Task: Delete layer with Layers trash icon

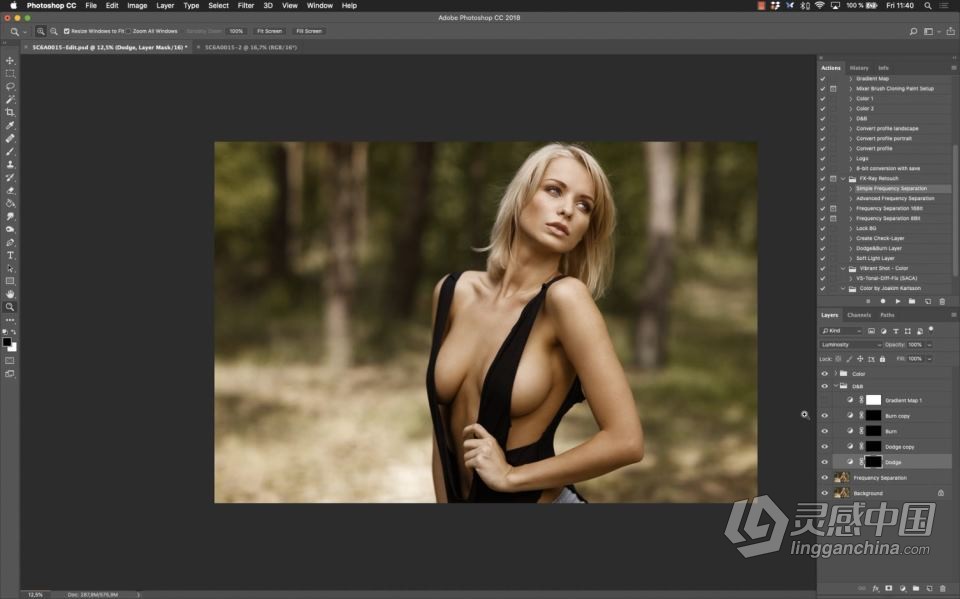Action: pyautogui.click(x=943, y=588)
